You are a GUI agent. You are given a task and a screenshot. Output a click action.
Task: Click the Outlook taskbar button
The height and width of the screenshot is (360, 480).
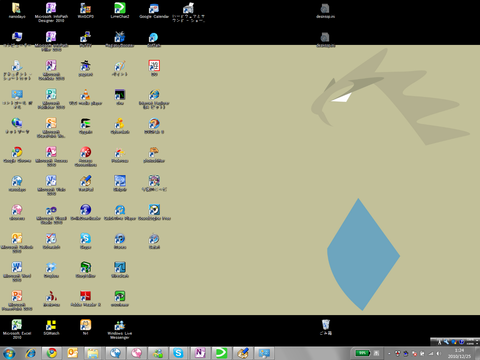72,353
